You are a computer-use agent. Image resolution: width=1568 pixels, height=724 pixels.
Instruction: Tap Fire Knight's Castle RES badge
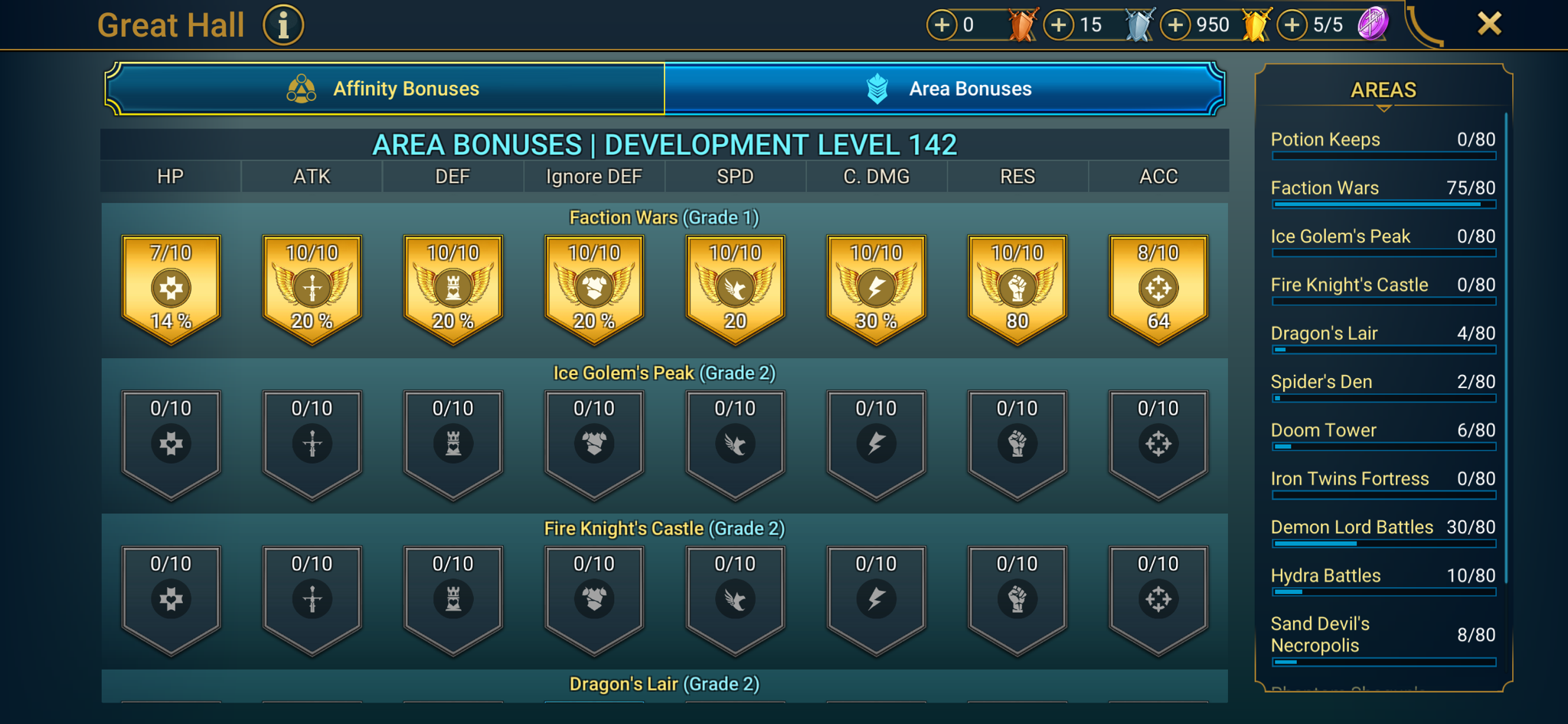tap(1018, 600)
